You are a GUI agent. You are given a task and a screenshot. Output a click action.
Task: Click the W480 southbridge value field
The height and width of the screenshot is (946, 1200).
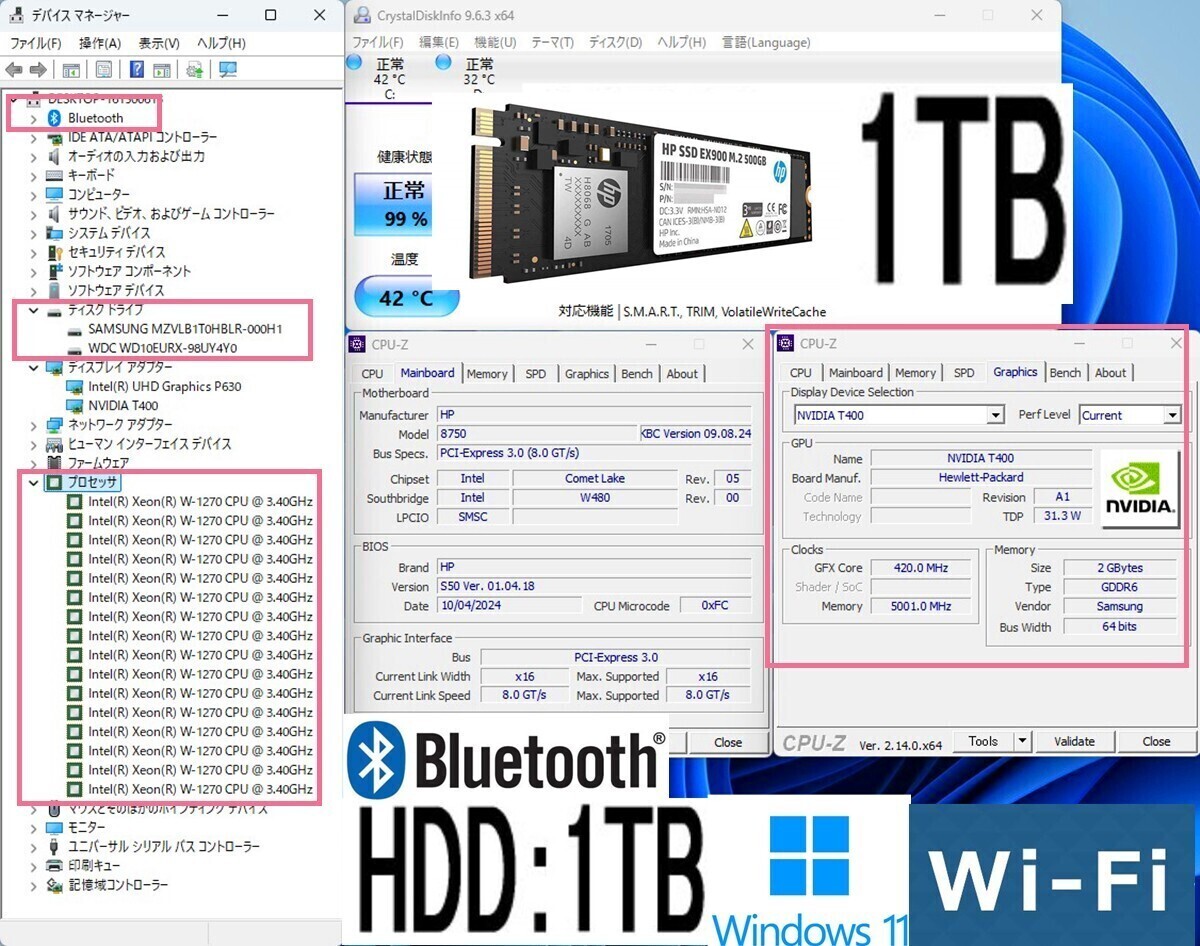pos(595,498)
